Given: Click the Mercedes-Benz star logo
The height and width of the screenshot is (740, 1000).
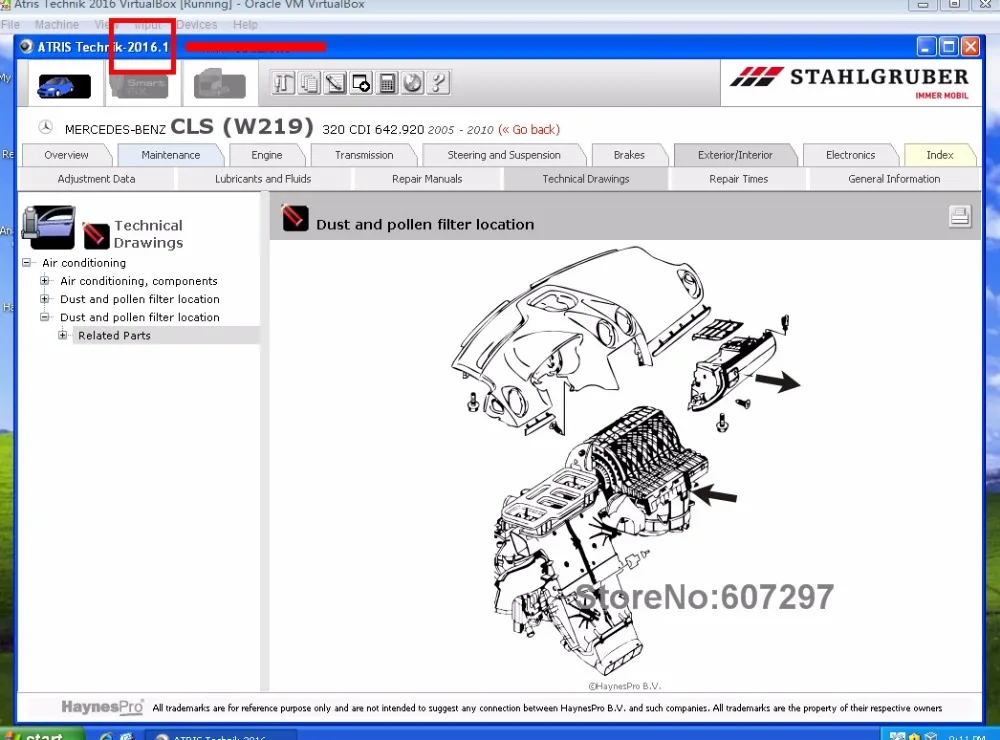Looking at the screenshot, I should [x=45, y=127].
